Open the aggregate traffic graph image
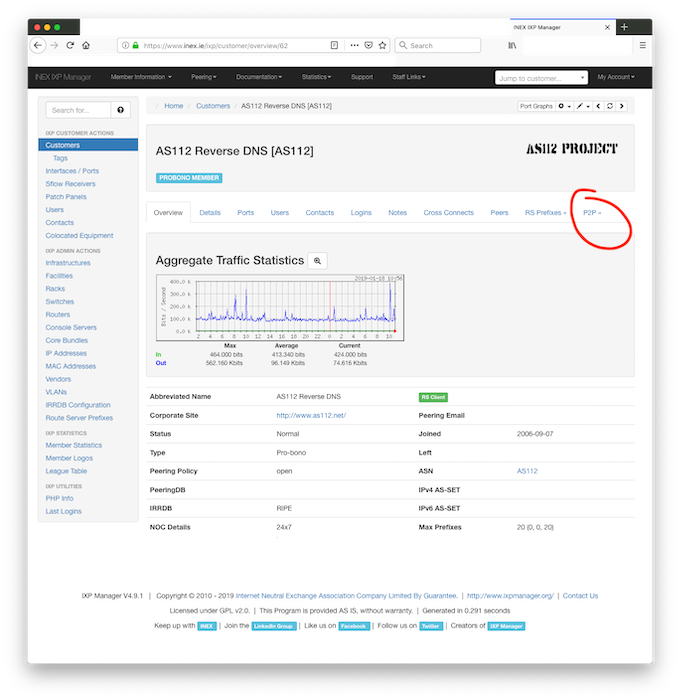Viewport: 680px width, 700px height. pyautogui.click(x=280, y=308)
